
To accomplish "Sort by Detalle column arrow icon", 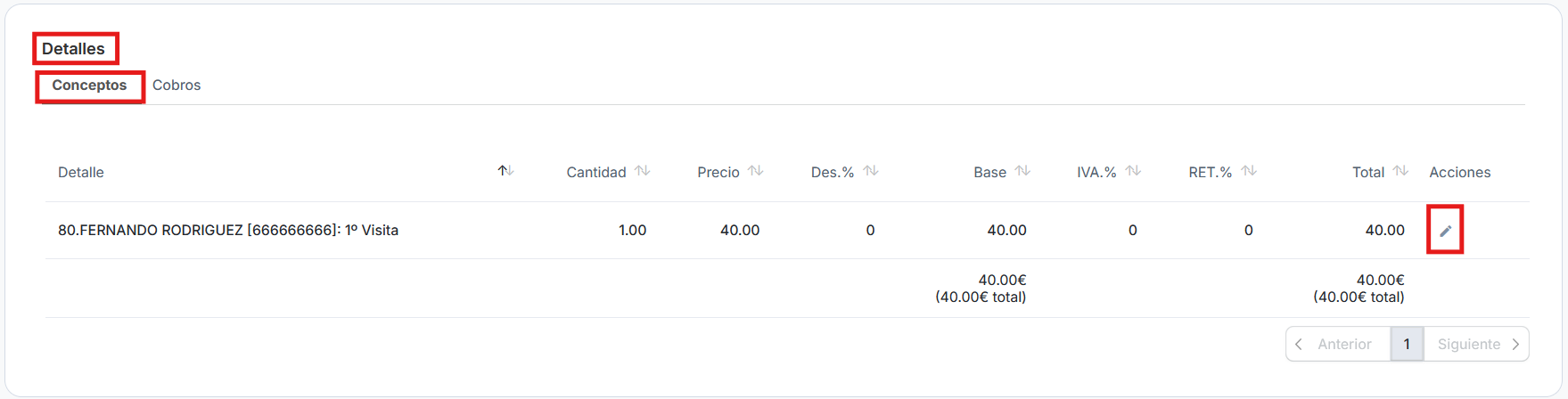I will click(x=505, y=171).
